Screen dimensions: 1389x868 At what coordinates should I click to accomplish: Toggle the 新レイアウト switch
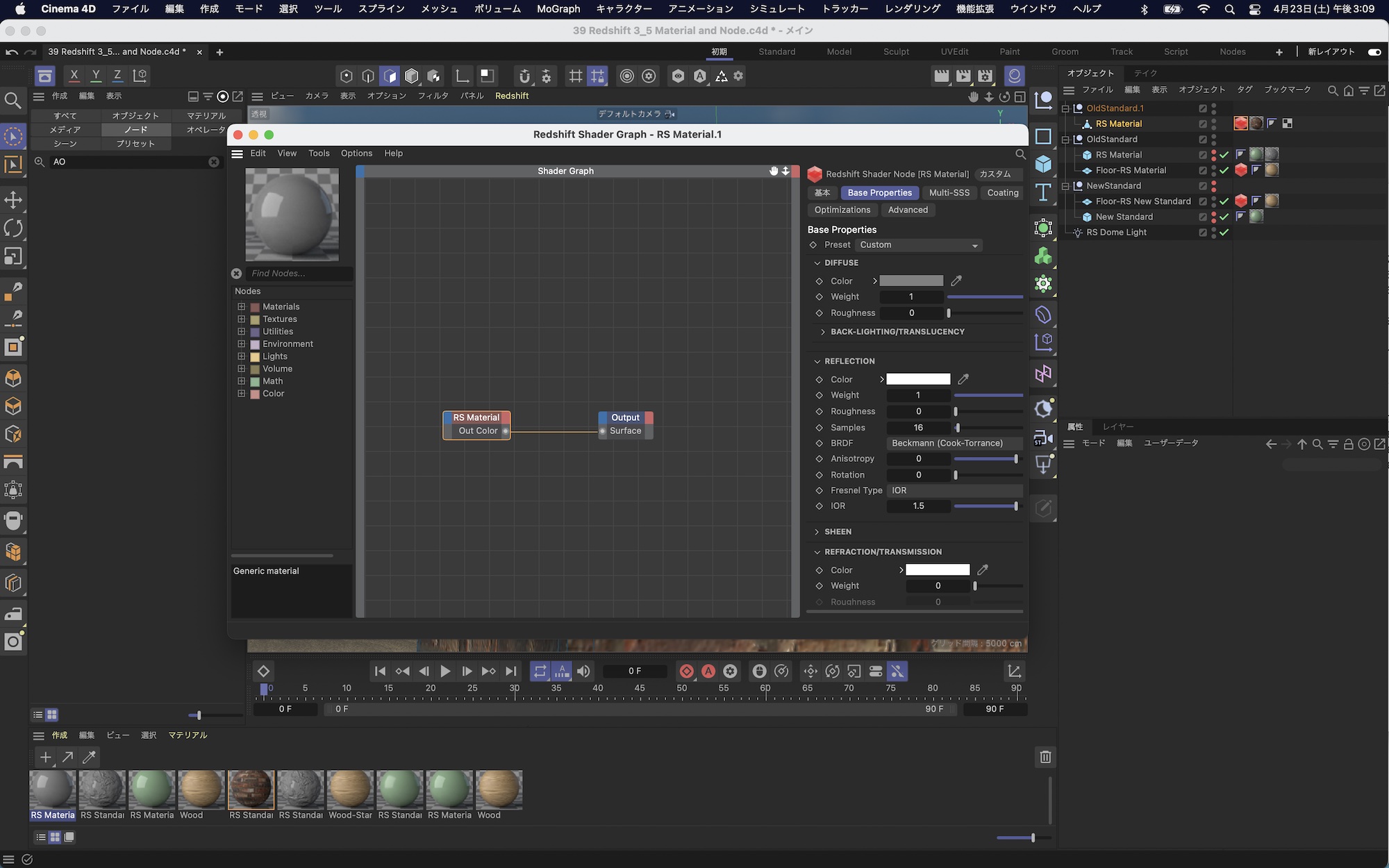(1374, 51)
